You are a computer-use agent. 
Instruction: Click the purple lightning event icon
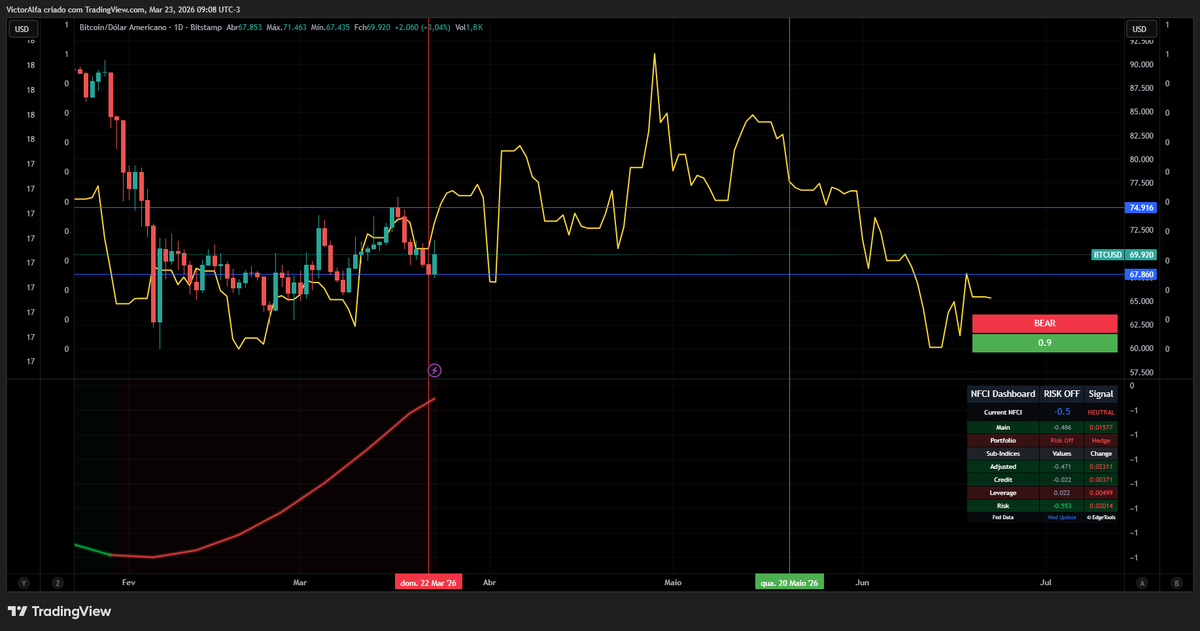434,370
